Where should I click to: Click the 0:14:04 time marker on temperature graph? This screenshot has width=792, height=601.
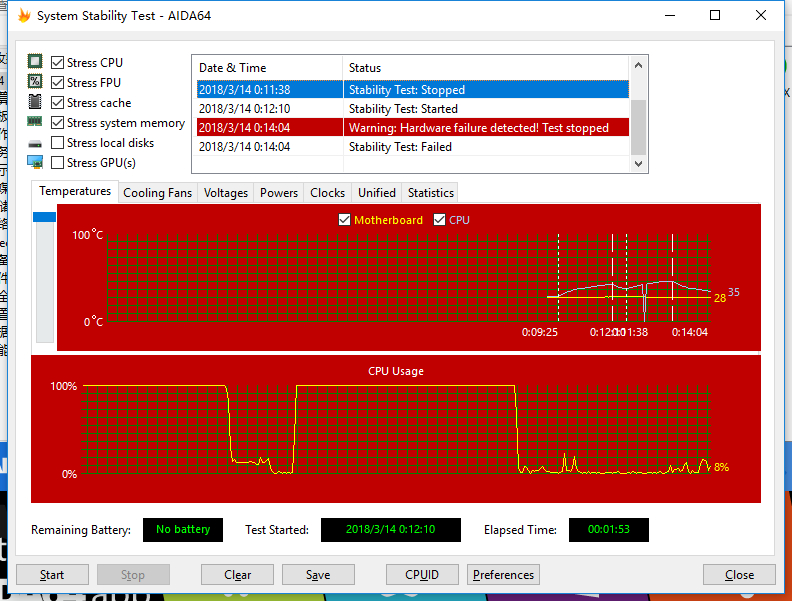pyautogui.click(x=689, y=332)
